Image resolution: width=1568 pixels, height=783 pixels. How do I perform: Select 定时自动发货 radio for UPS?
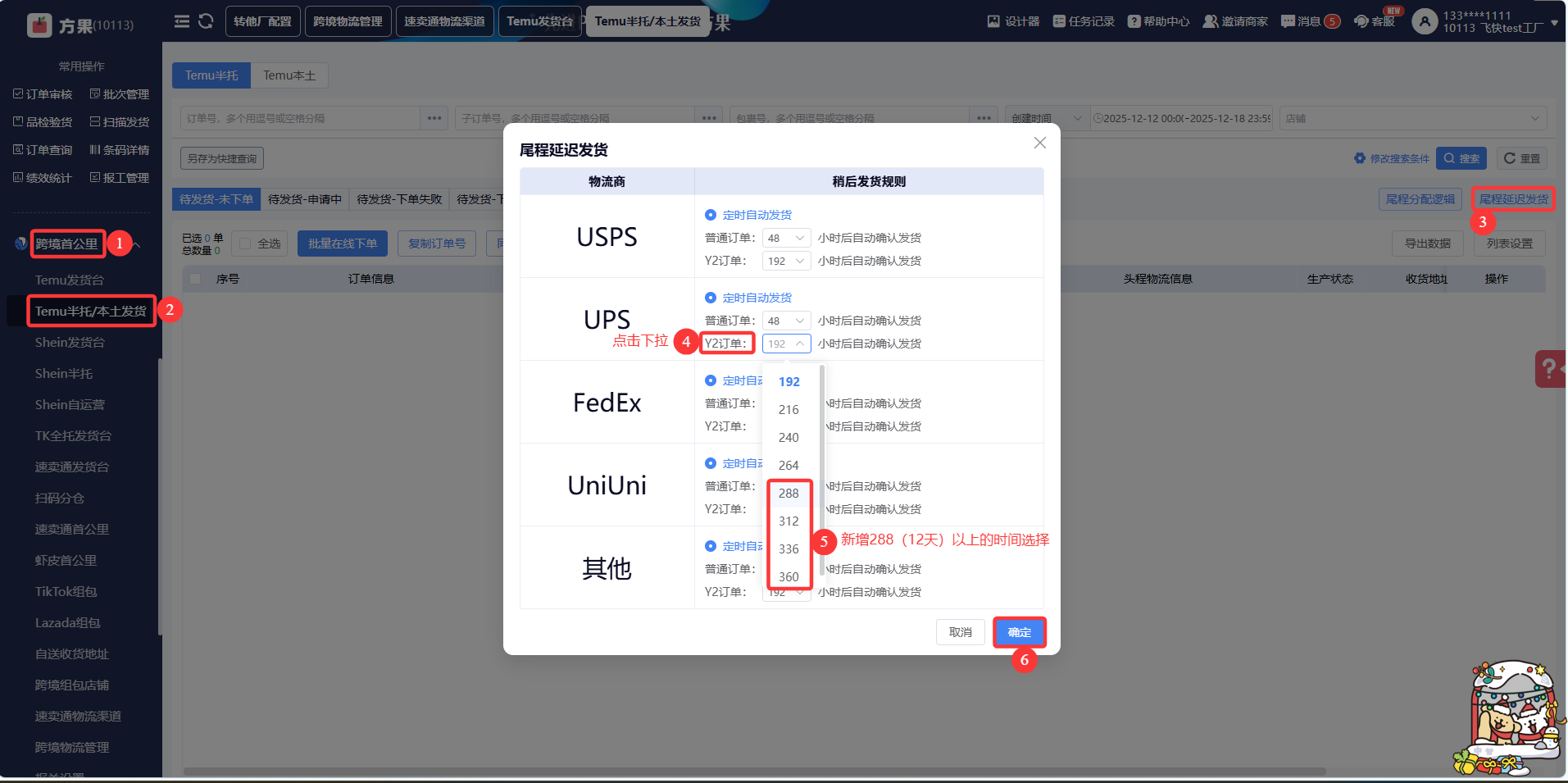(711, 298)
